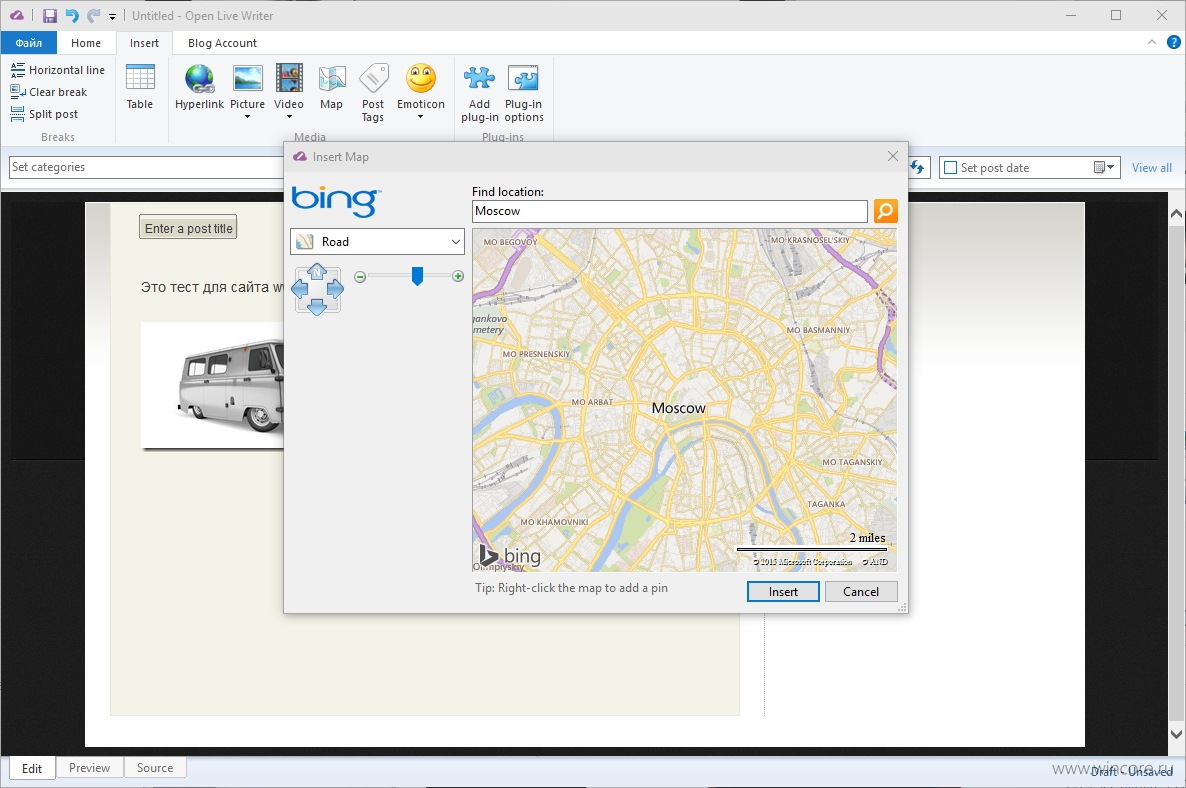This screenshot has width=1186, height=788.
Task: Click the Picture icon
Action: coord(247,79)
